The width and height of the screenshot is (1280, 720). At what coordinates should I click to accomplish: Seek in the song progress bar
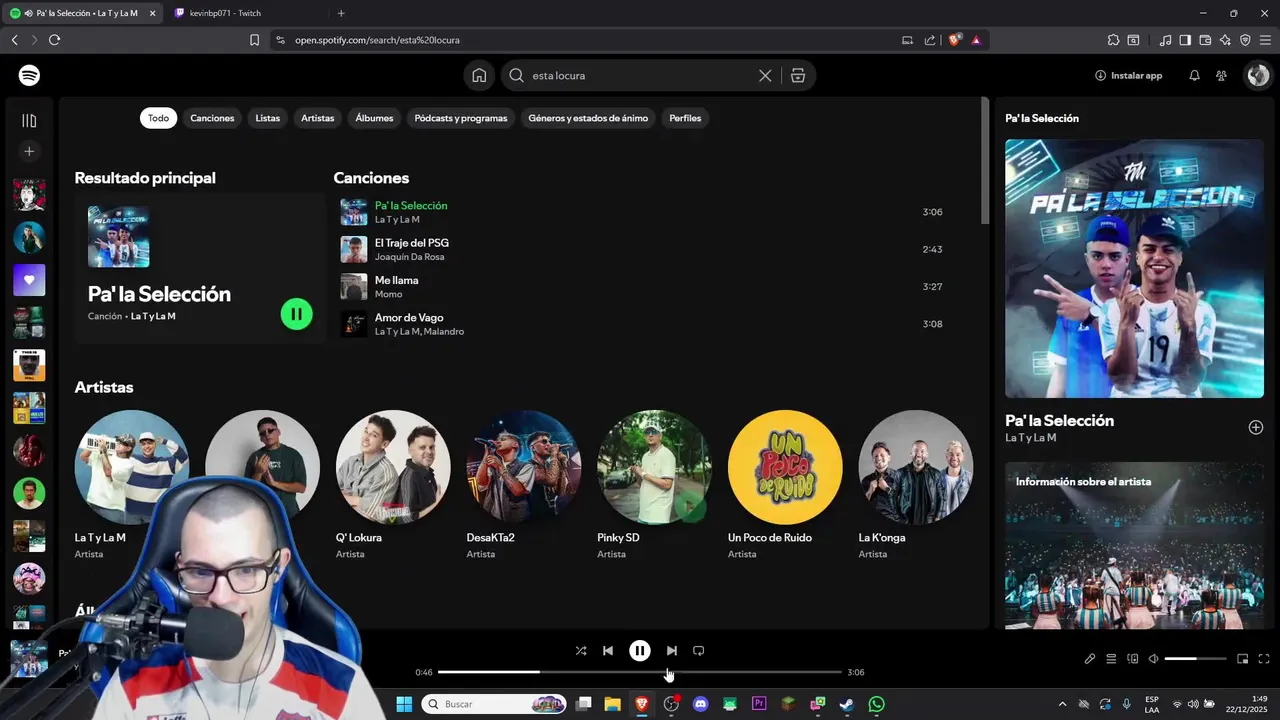pos(640,672)
